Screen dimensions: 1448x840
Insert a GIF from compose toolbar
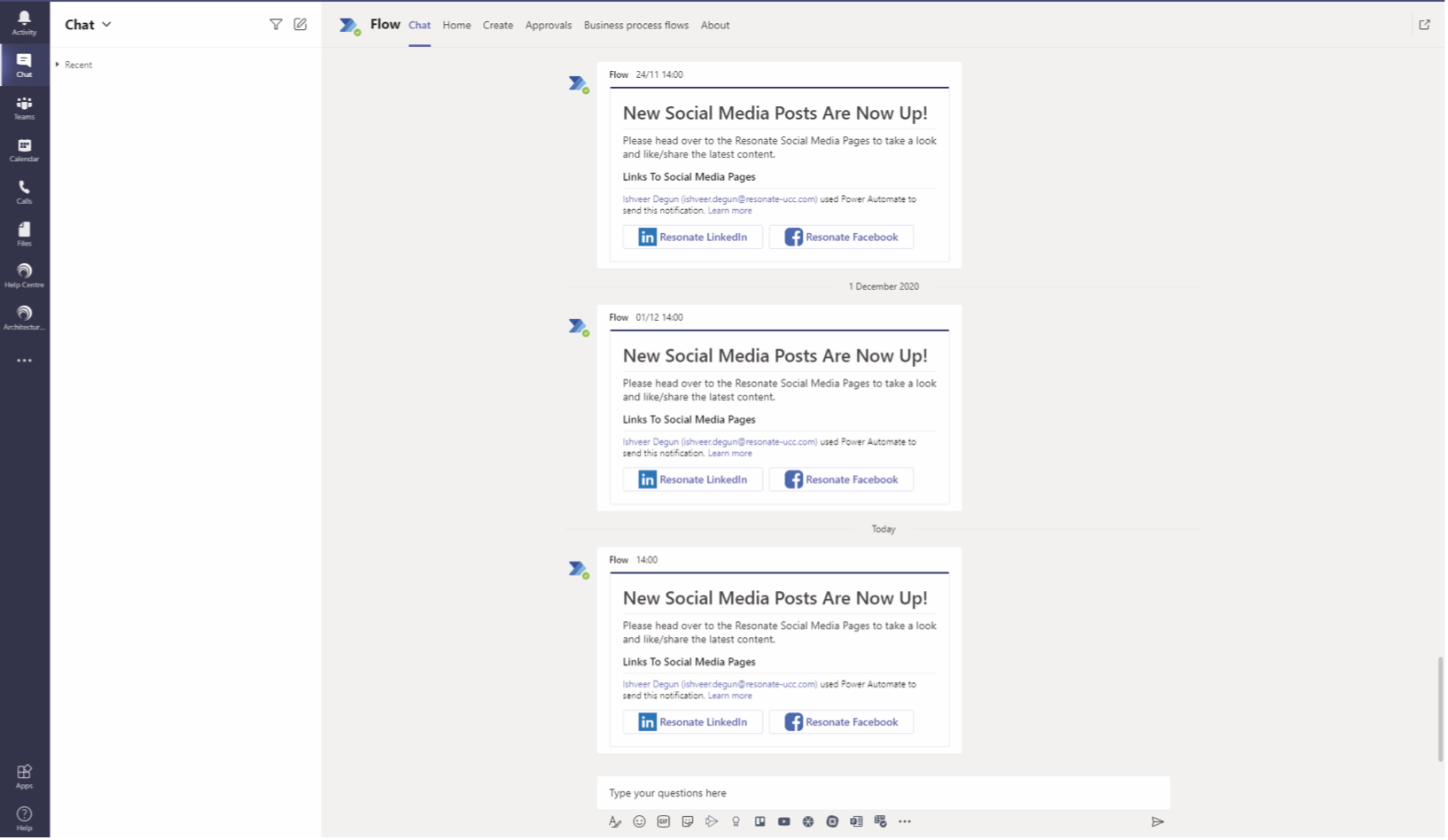663,822
